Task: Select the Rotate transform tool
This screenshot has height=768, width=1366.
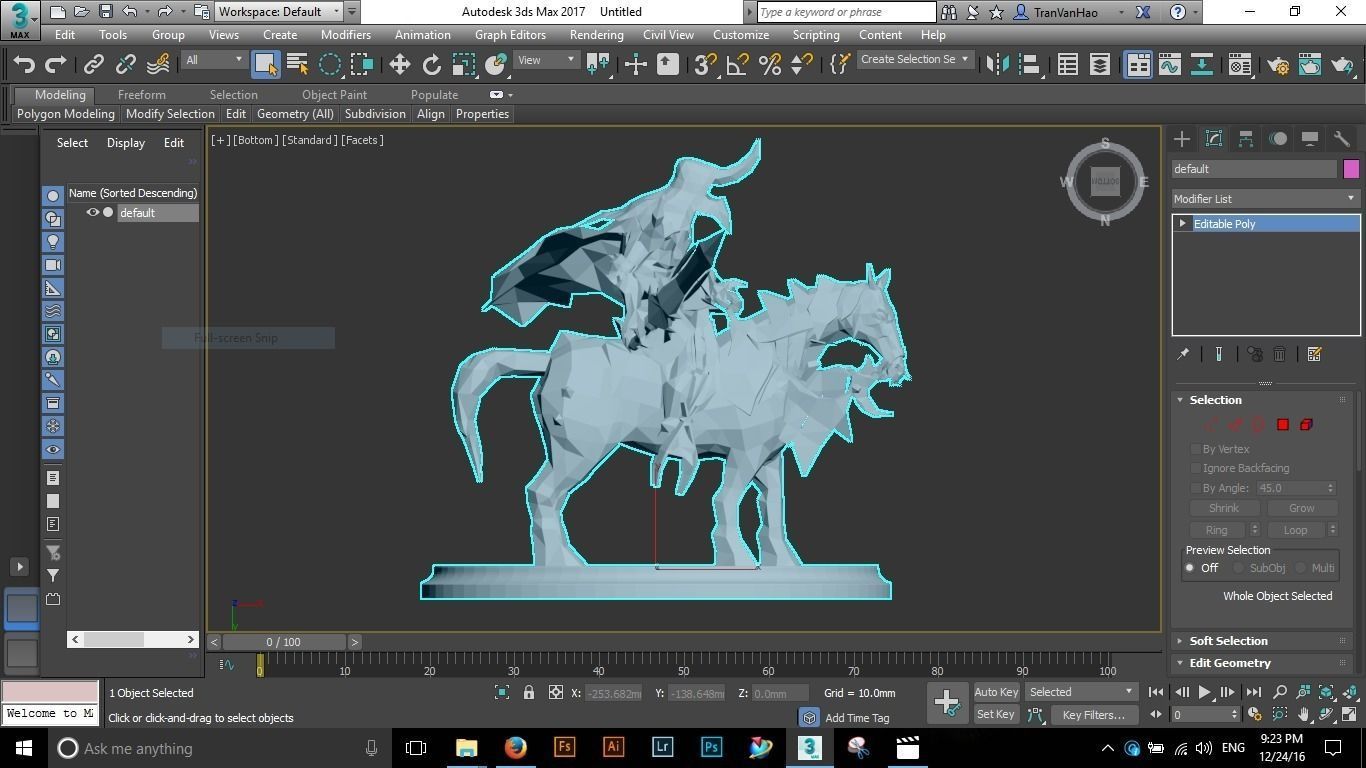Action: [432, 65]
